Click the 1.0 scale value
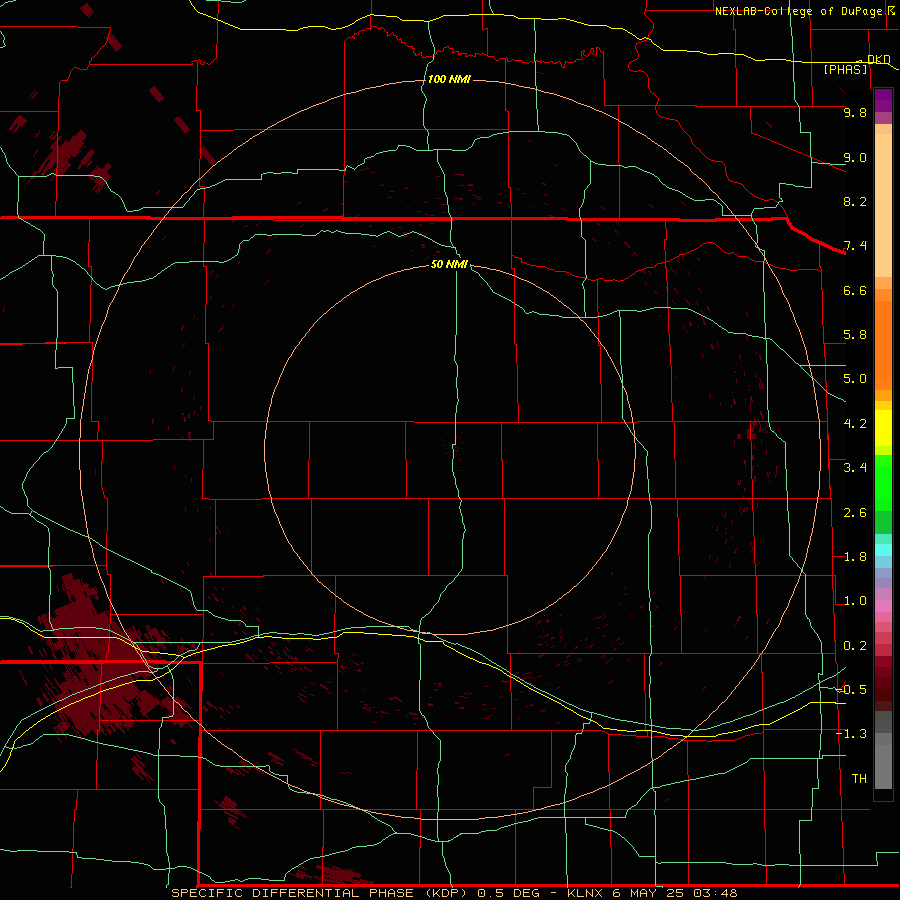The image size is (900, 900). click(855, 601)
